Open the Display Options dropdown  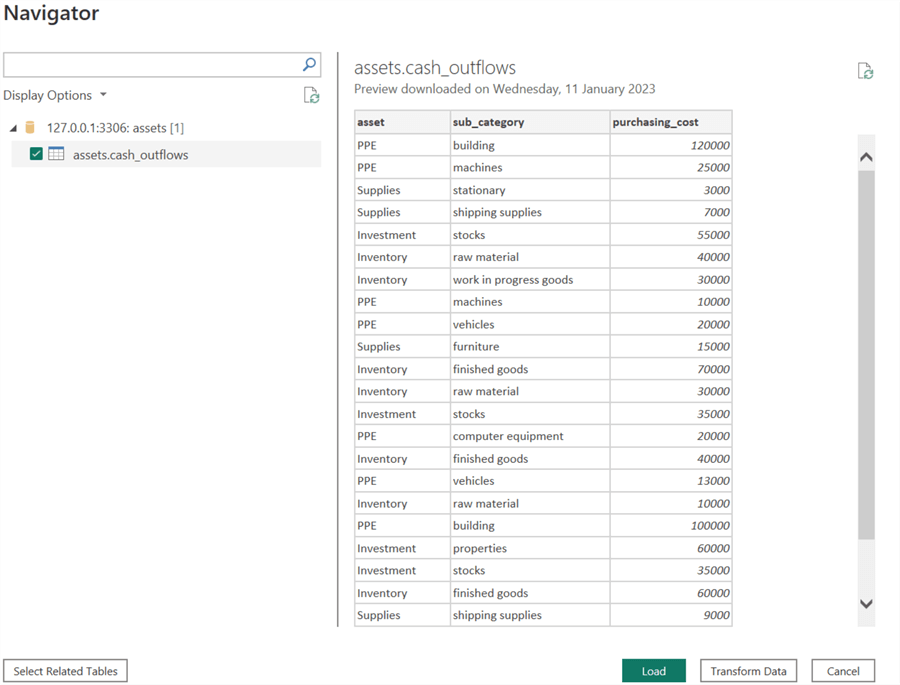(55, 96)
